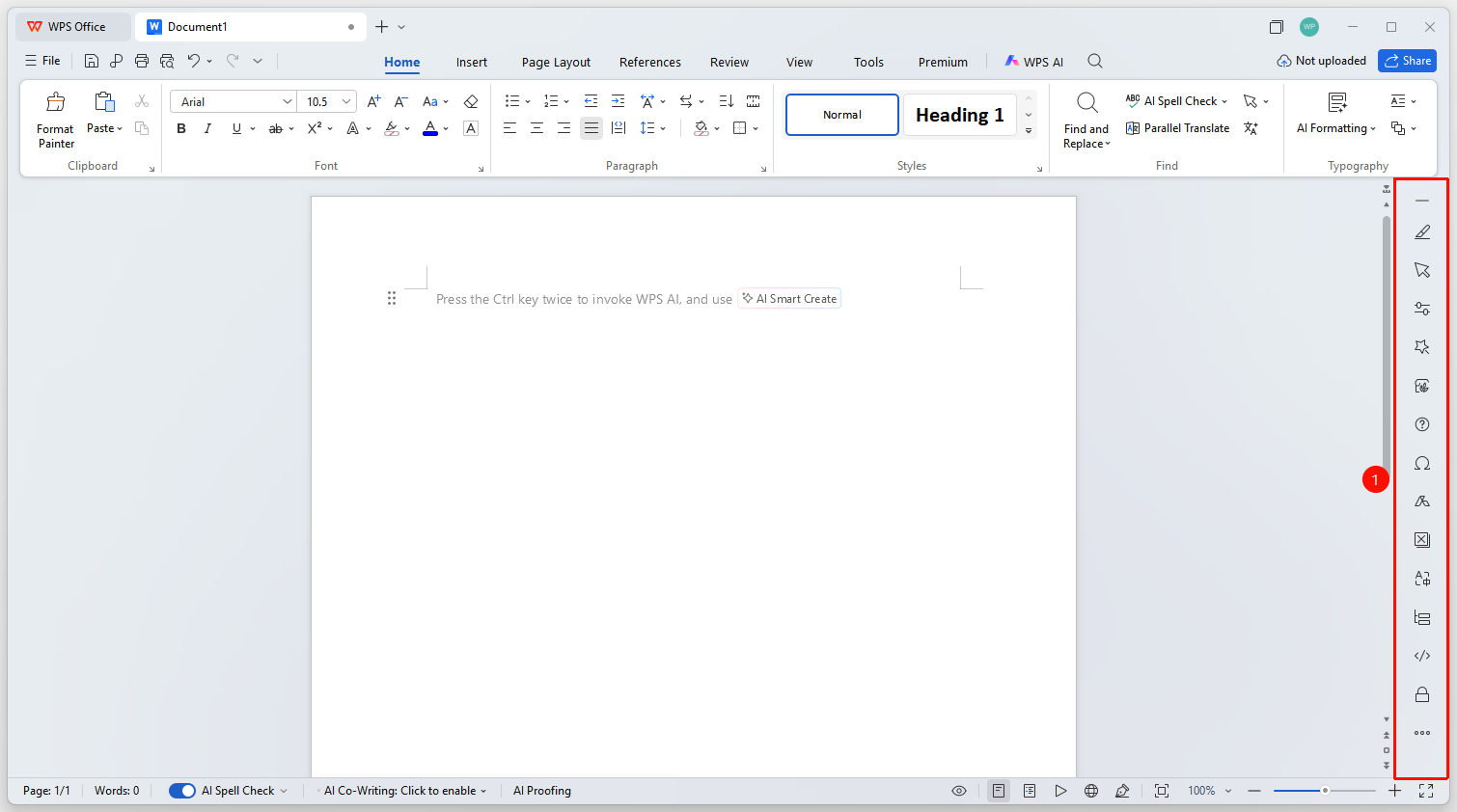1457x812 pixels.
Task: Save the document with the Save icon
Action: point(92,61)
